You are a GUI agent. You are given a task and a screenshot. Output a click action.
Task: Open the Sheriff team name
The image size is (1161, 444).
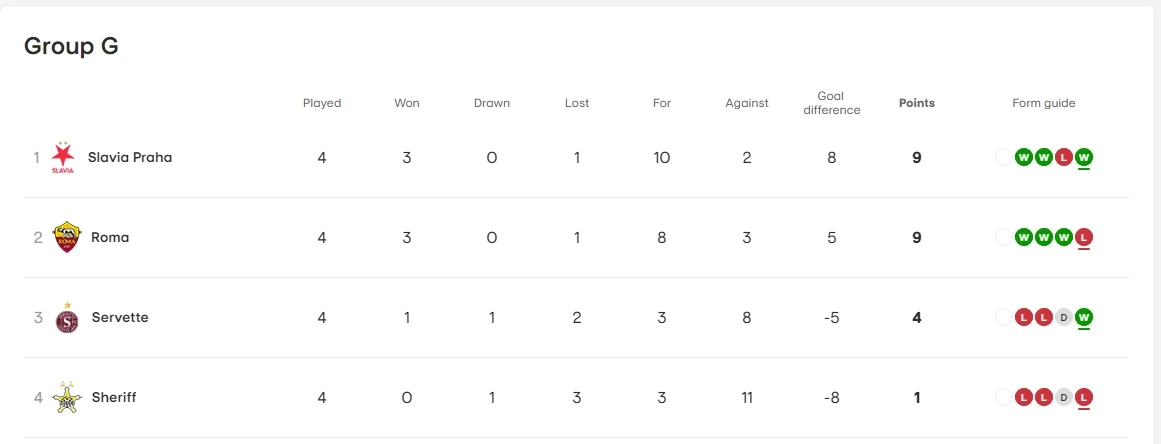coord(114,397)
